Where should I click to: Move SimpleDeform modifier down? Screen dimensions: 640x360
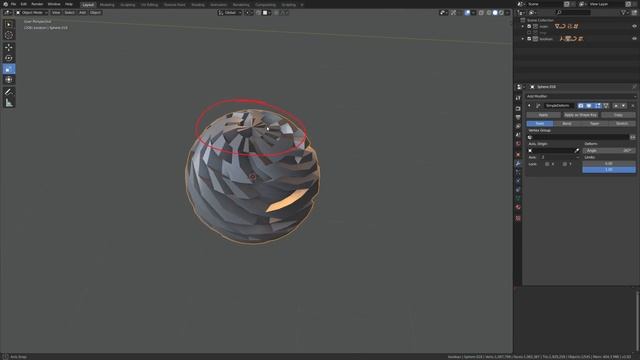point(623,106)
